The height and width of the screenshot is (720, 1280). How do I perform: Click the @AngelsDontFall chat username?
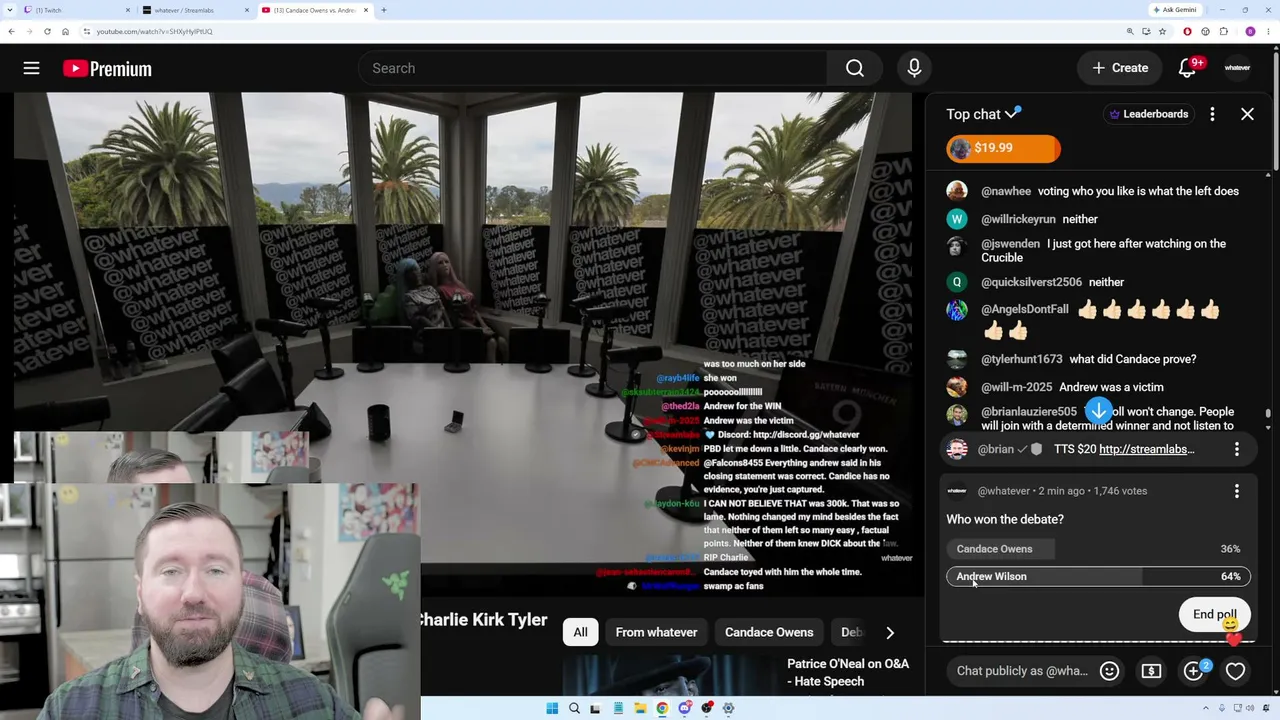tap(1025, 310)
